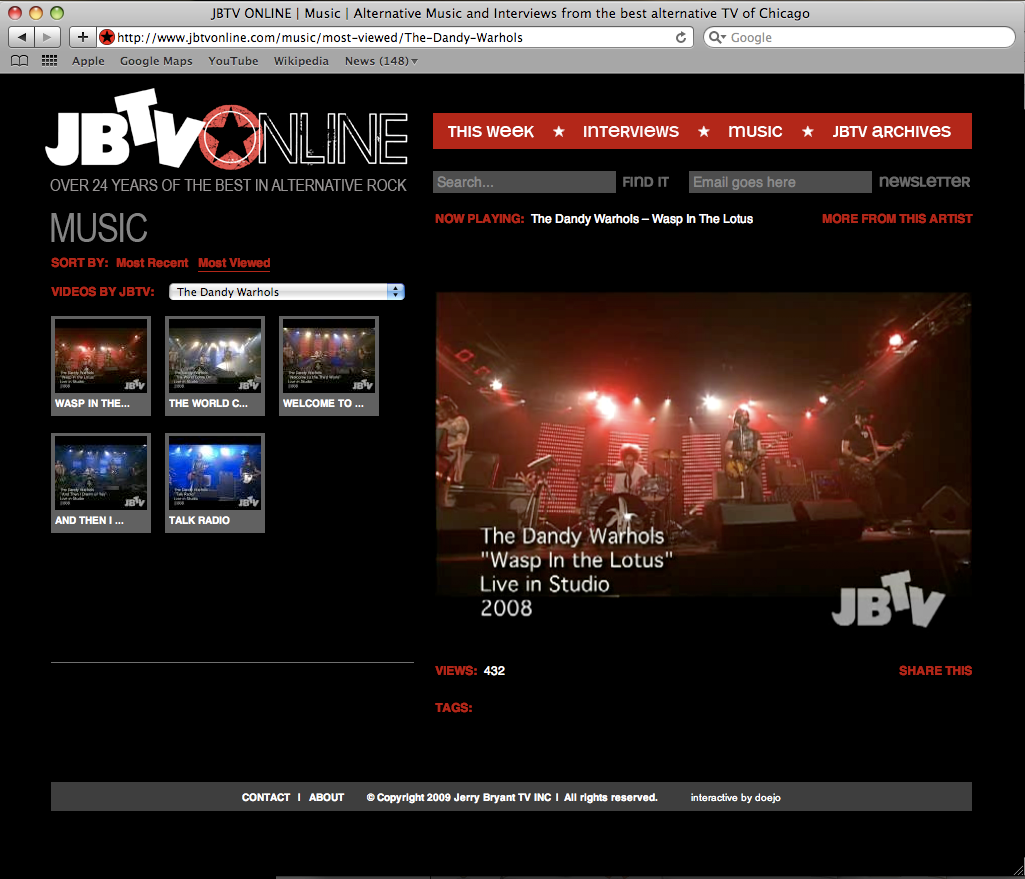
Task: Click More From This Artist link
Action: 897,219
